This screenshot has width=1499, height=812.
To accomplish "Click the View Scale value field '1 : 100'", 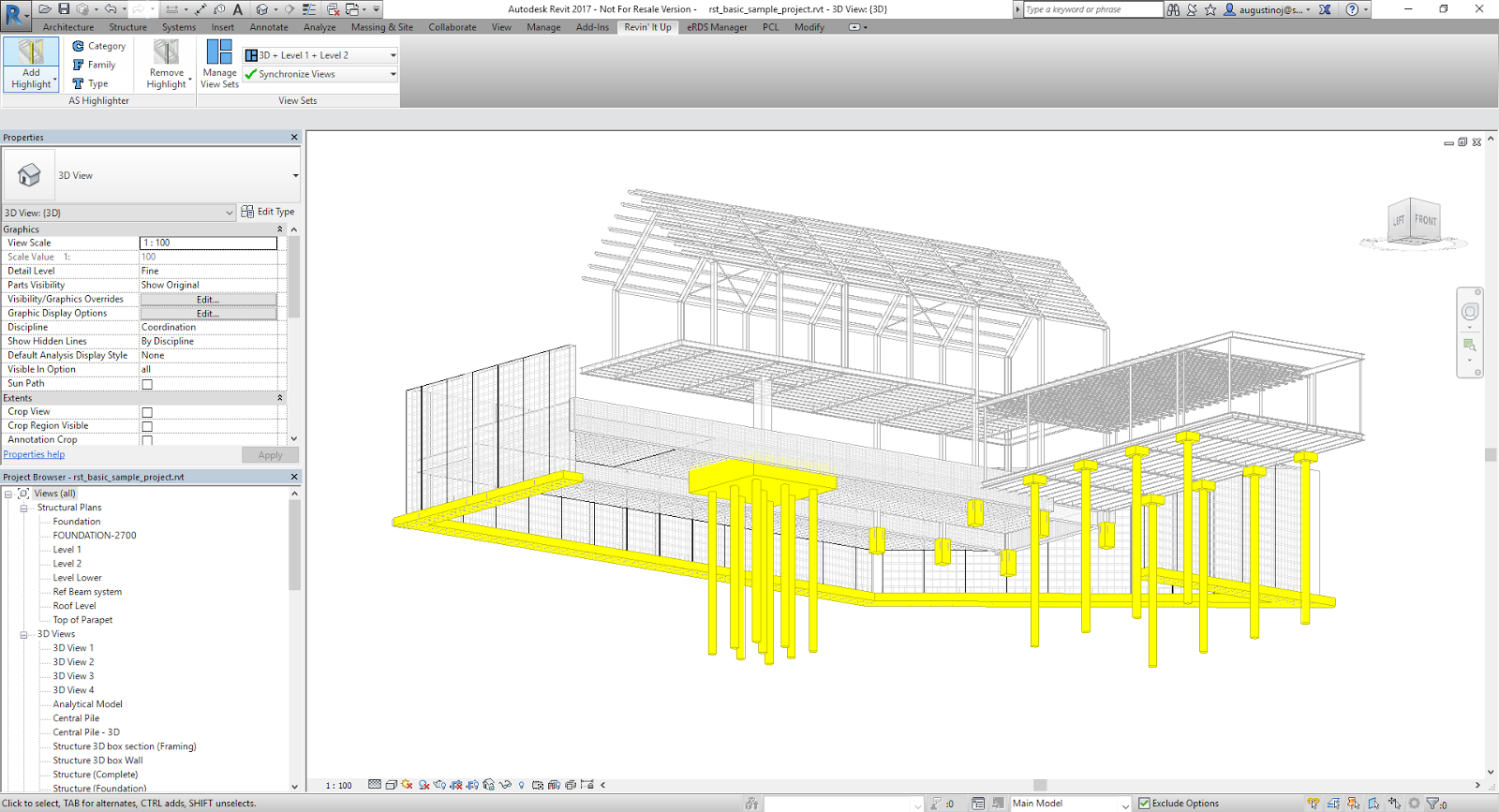I will tap(208, 243).
